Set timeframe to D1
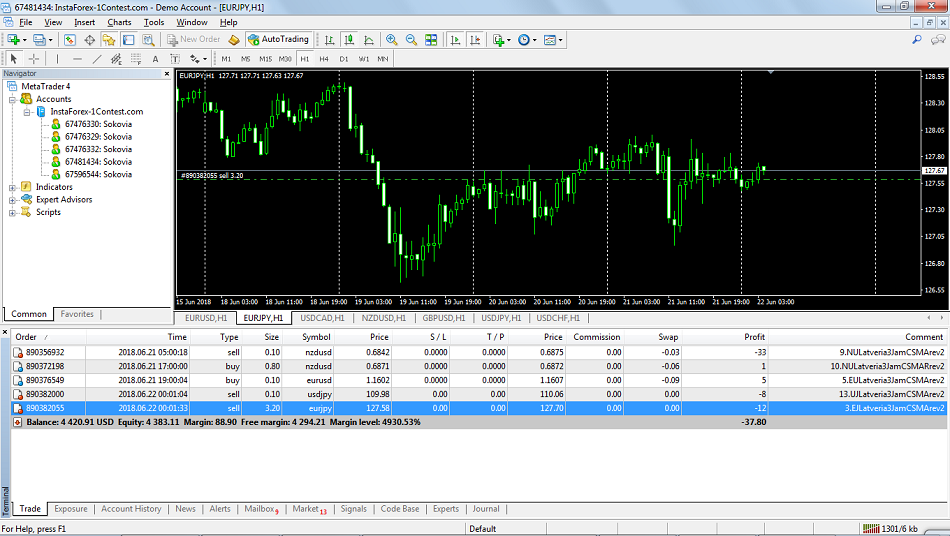This screenshot has width=950, height=536. (344, 59)
